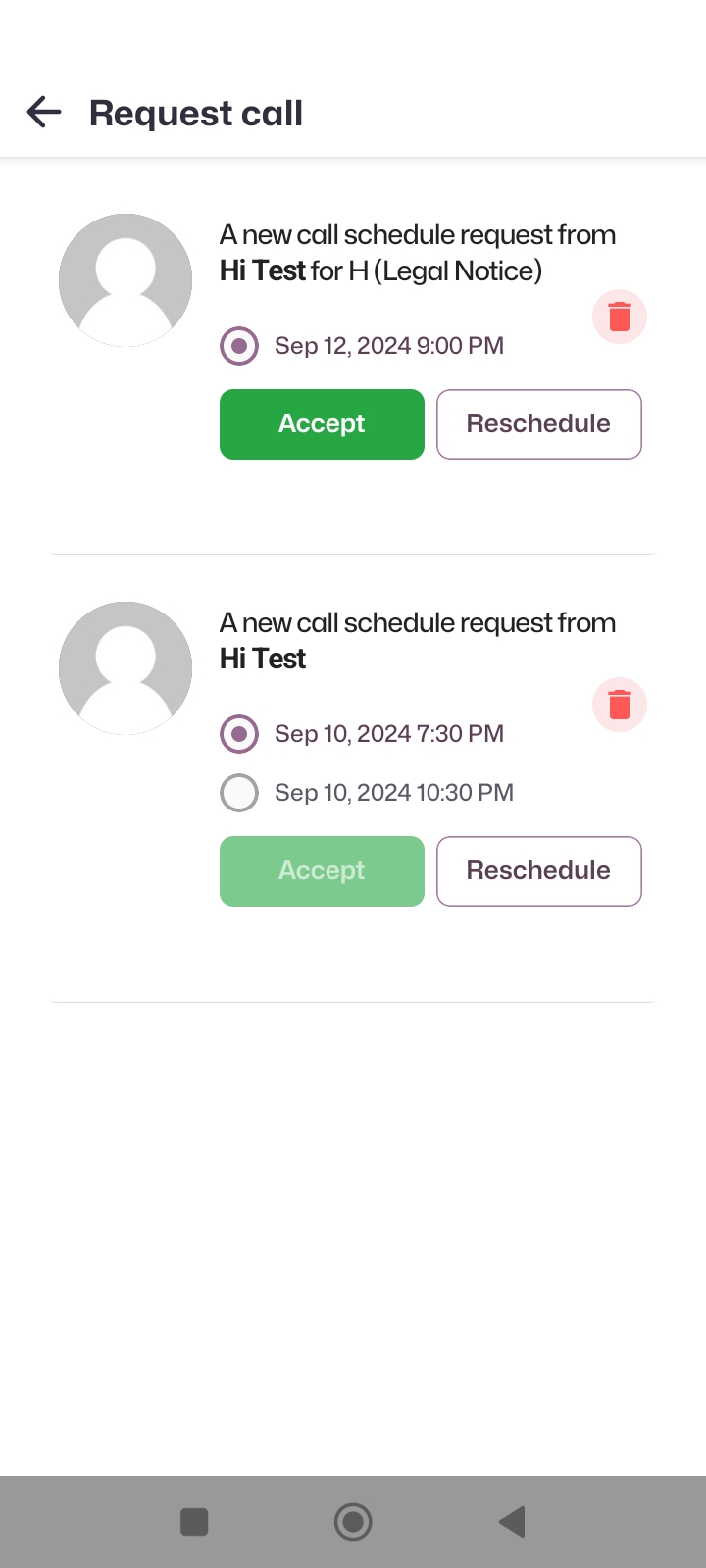Tap the Sep 12, 2024 9:00 PM label
Screen dimensions: 706x1568
pyautogui.click(x=389, y=346)
